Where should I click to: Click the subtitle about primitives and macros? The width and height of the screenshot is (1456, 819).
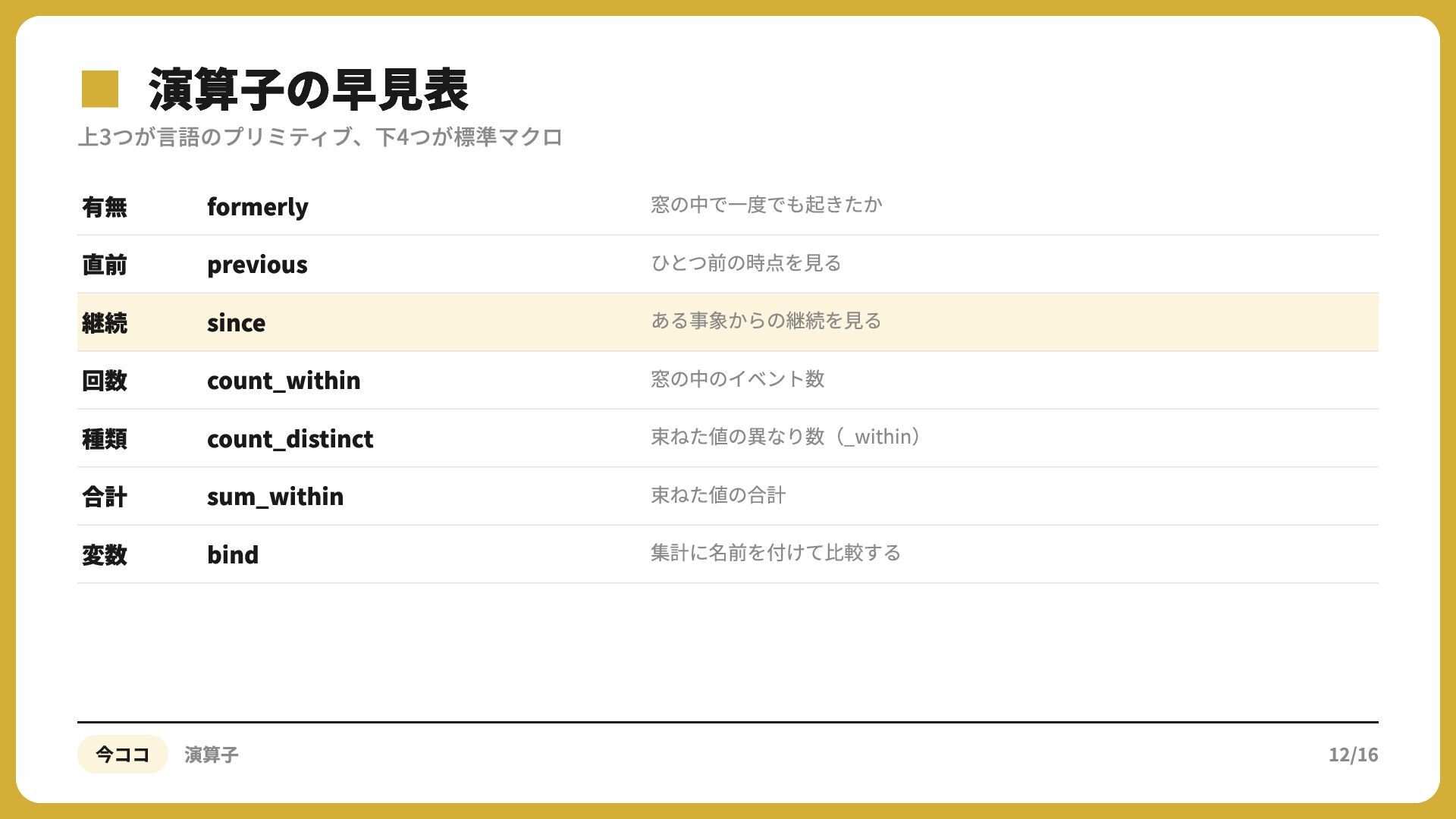point(320,137)
